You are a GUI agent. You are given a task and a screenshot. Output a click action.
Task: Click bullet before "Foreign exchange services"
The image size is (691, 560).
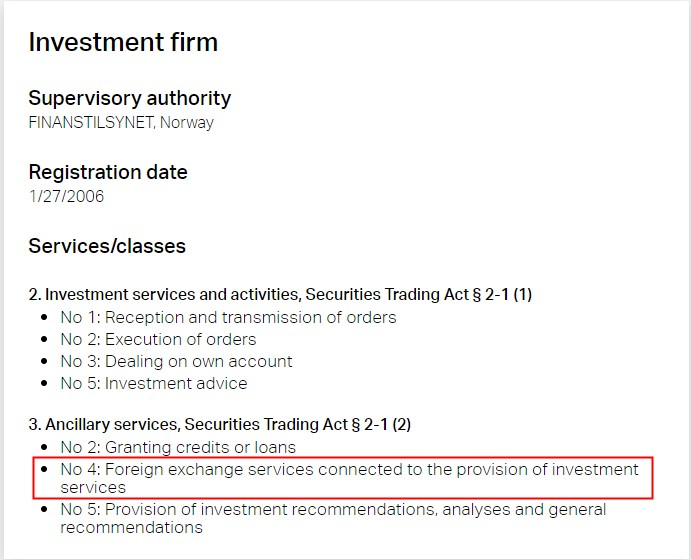(45, 470)
